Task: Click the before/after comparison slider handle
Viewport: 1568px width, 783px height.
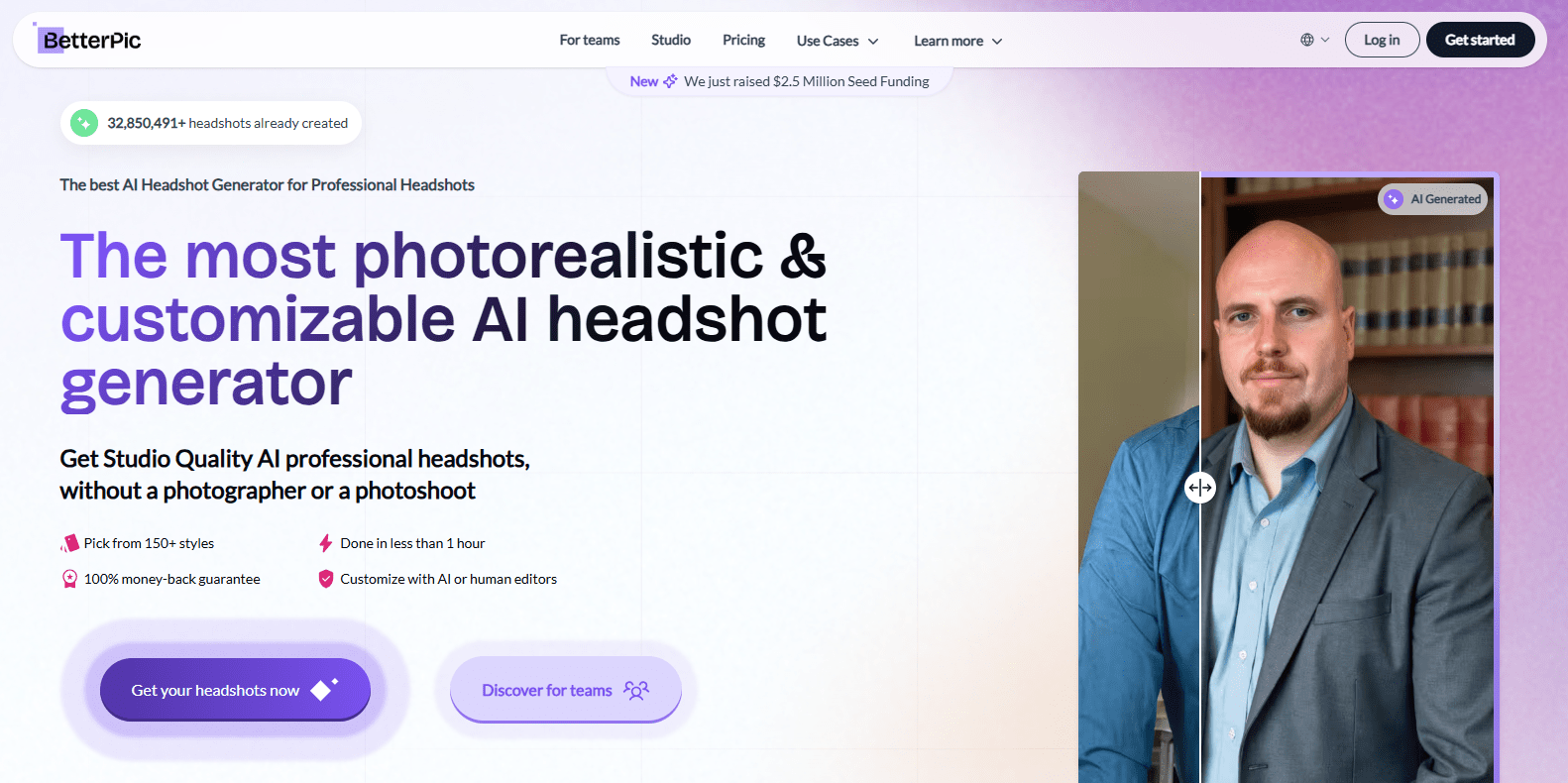Action: coord(1199,488)
